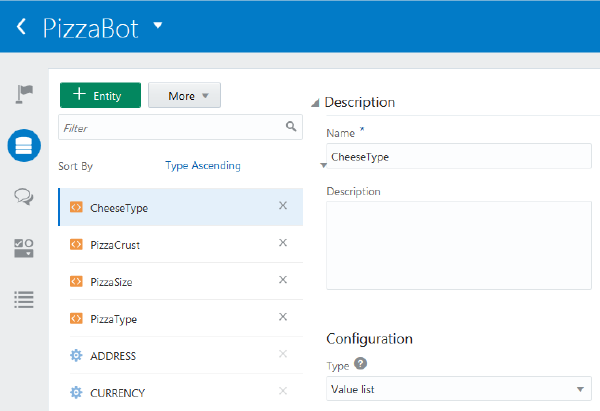
Task: Open the list view sidebar icon
Action: pos(25,298)
